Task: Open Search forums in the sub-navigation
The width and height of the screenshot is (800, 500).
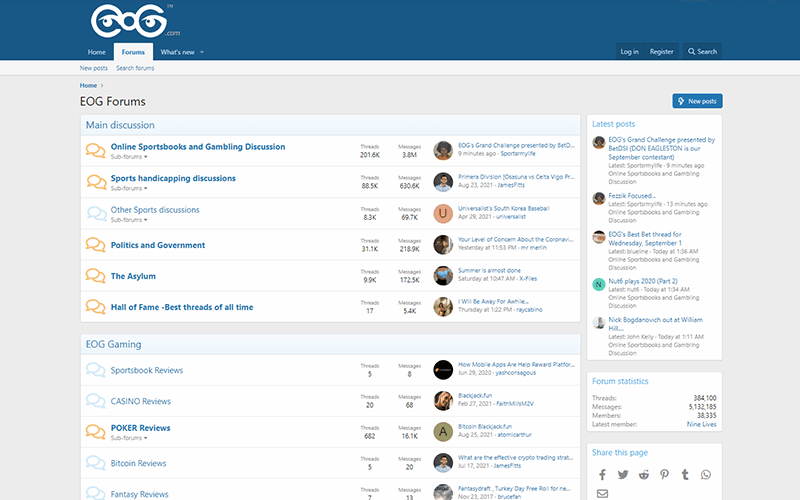Action: click(135, 68)
